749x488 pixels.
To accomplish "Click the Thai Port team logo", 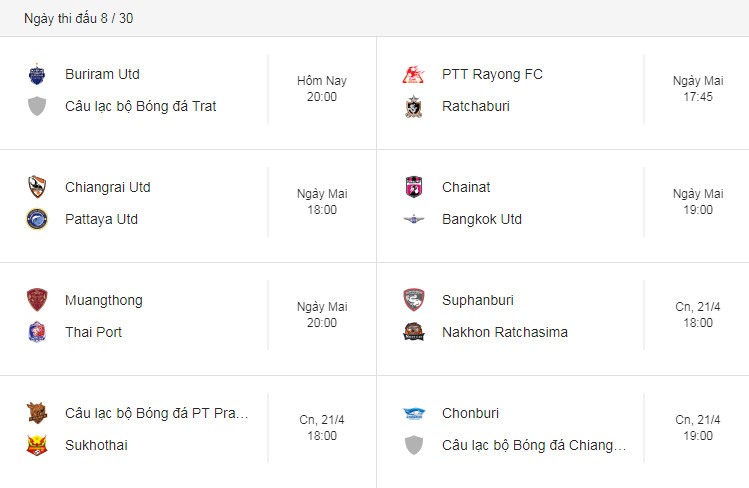I will coord(37,332).
